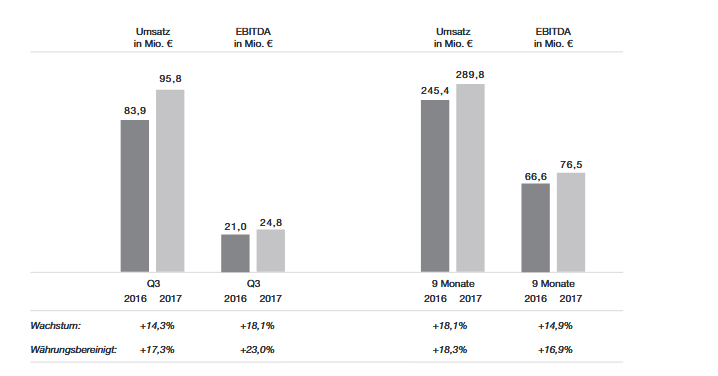This screenshot has height=376, width=718.
Task: Click the +14,9% growth value
Action: 555,326
